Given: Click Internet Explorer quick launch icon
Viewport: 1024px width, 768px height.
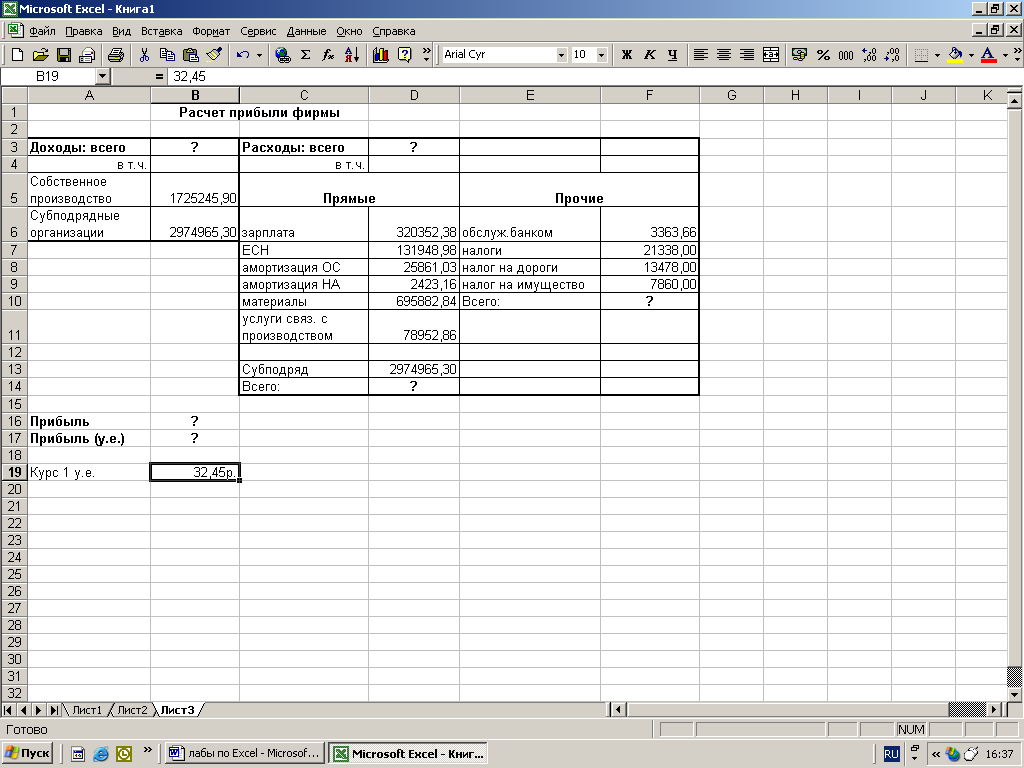Looking at the screenshot, I should click(101, 754).
